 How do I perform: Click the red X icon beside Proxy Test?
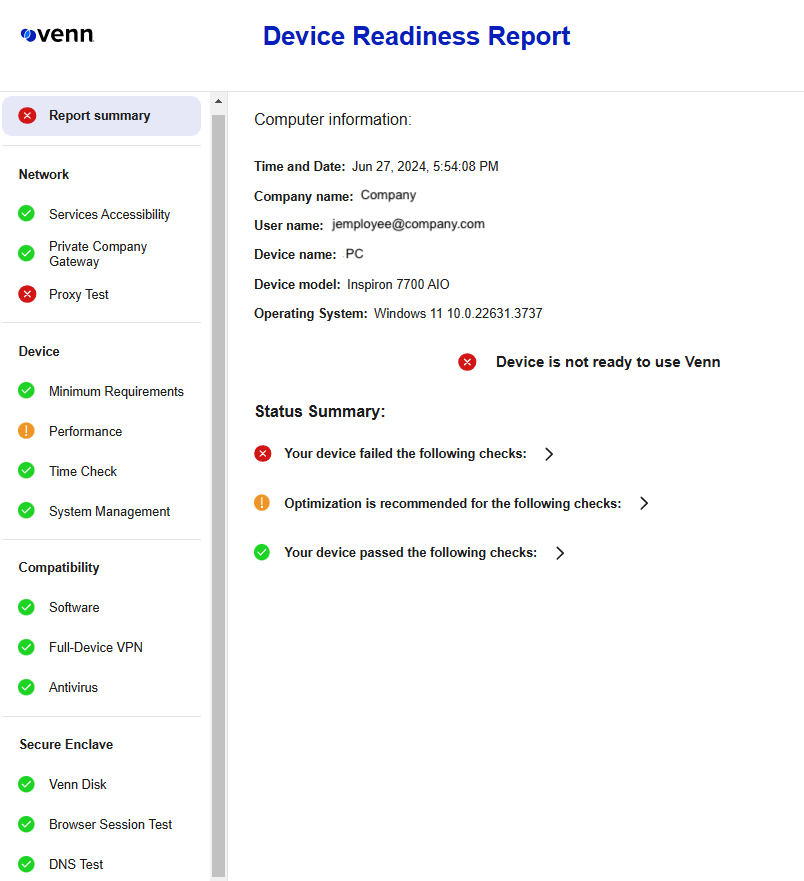click(27, 294)
